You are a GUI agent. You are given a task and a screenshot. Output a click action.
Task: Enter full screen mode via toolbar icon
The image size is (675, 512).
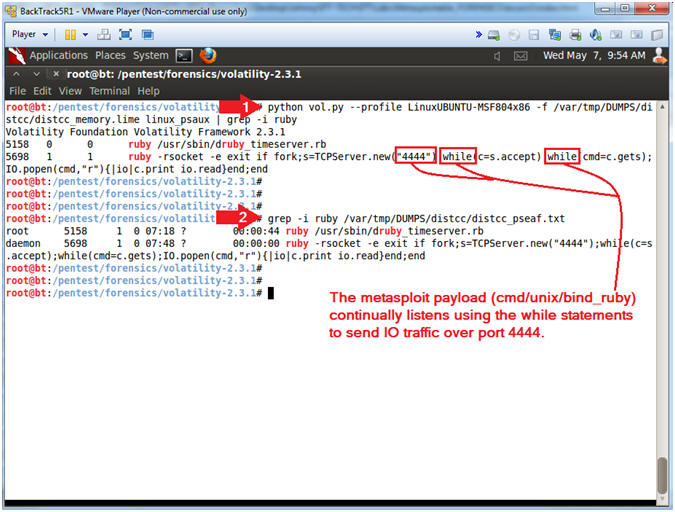[125, 34]
